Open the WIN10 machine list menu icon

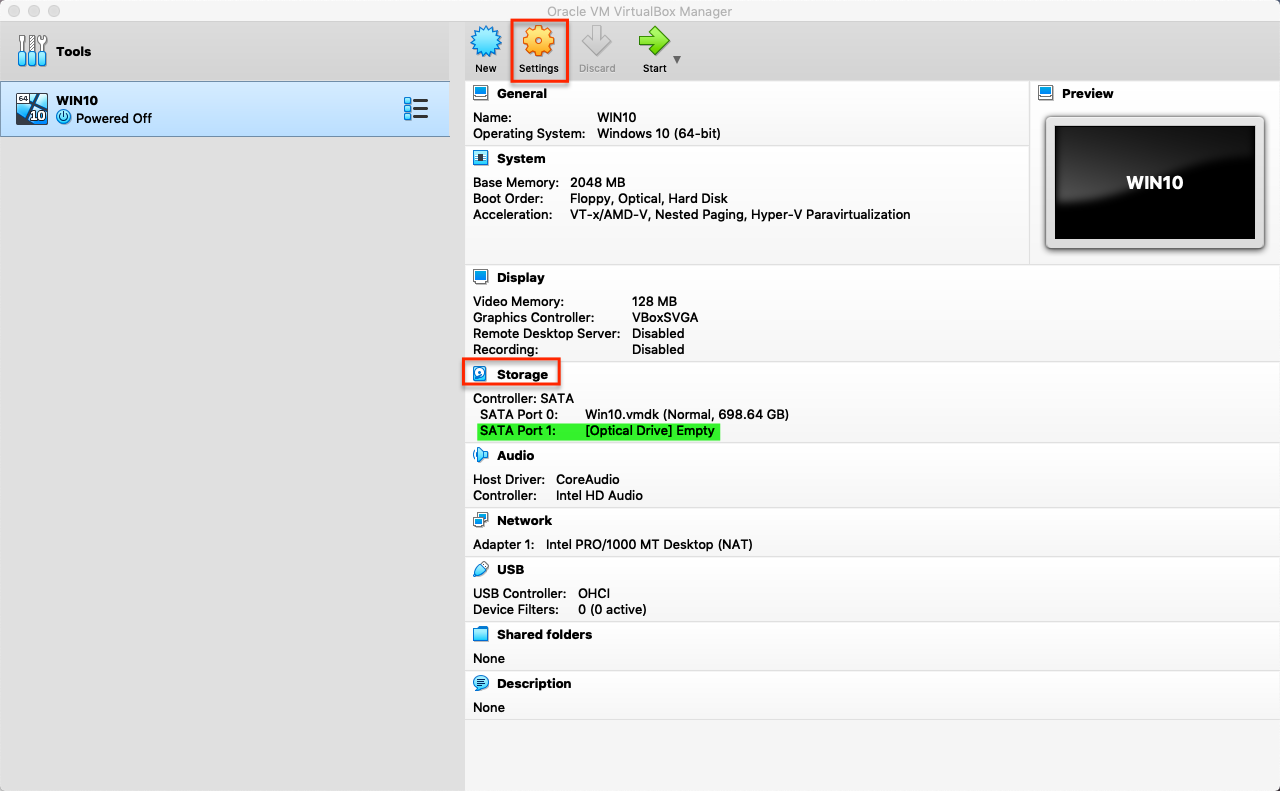point(416,109)
